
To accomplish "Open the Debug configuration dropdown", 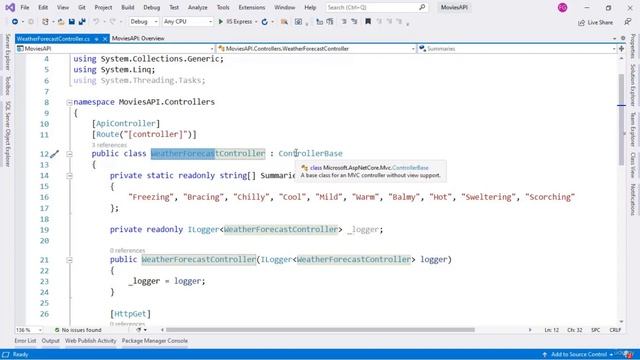I will click(144, 22).
